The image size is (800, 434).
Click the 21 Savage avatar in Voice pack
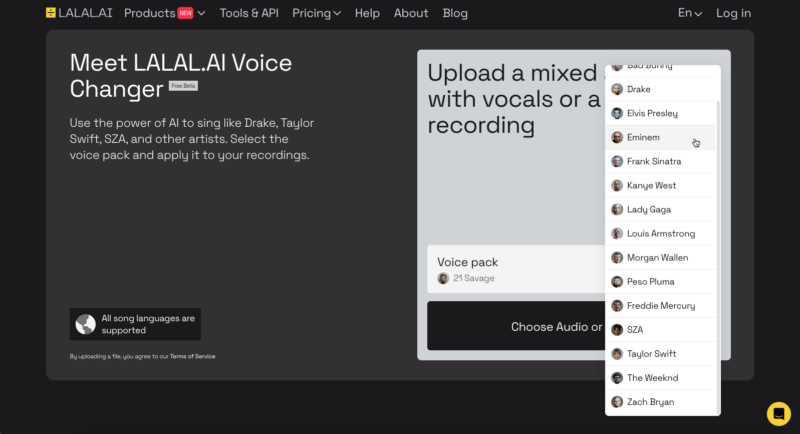(443, 278)
